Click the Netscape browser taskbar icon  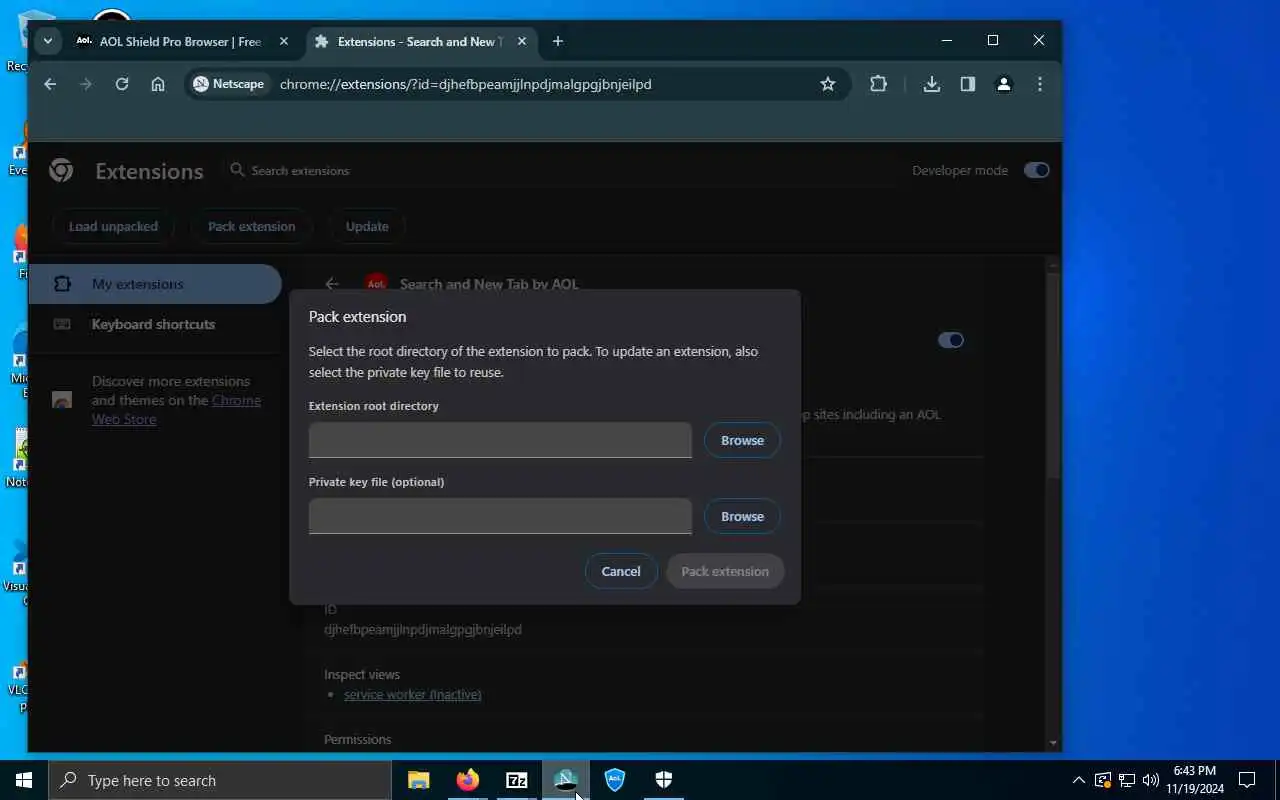pyautogui.click(x=566, y=780)
